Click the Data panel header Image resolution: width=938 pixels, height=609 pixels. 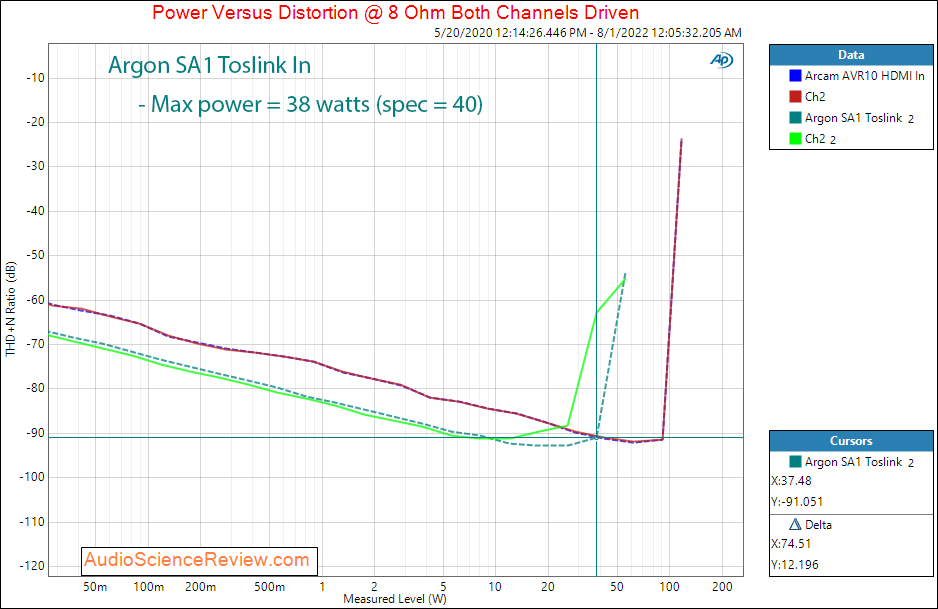851,55
